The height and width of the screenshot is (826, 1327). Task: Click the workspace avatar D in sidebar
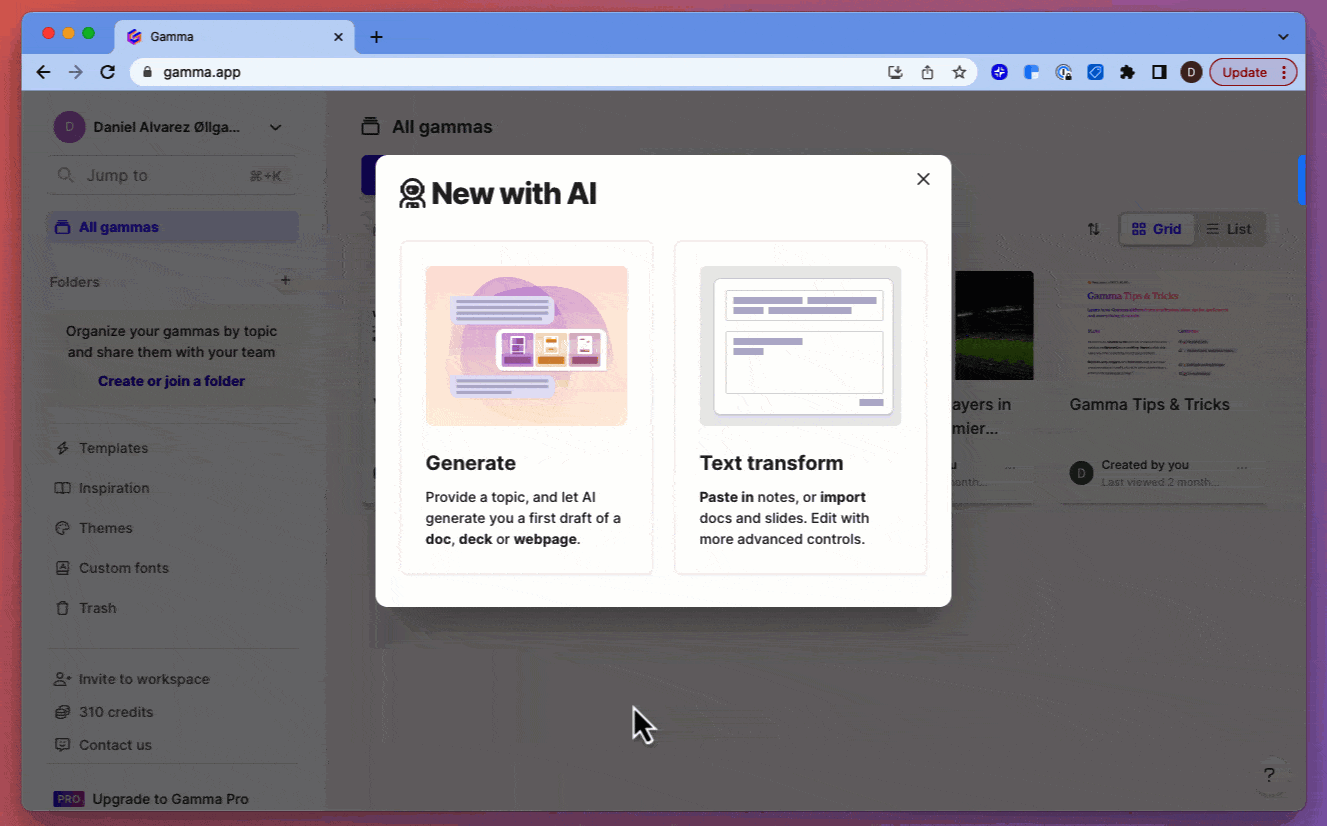(69, 127)
